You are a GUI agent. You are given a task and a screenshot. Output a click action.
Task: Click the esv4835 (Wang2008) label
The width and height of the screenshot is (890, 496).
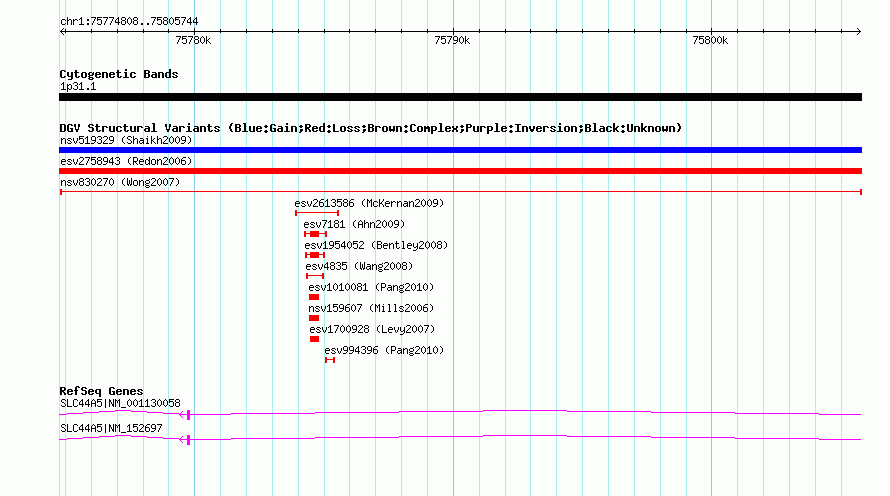tap(359, 266)
